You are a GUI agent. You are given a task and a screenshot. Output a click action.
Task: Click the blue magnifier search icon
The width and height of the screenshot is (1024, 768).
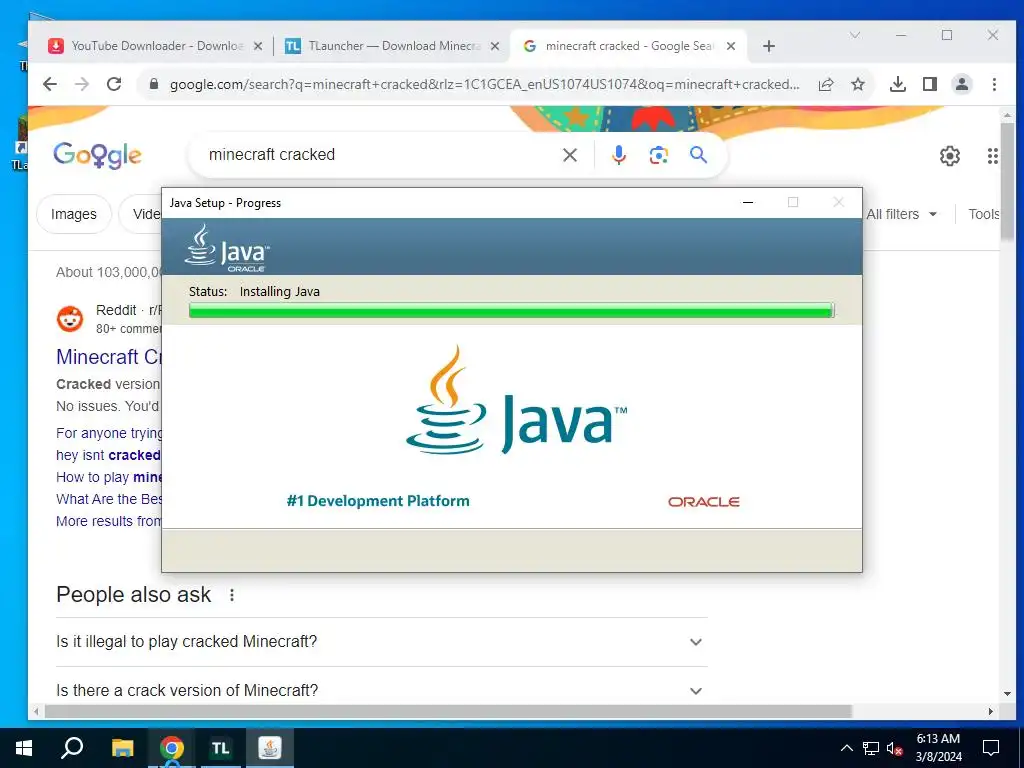698,155
